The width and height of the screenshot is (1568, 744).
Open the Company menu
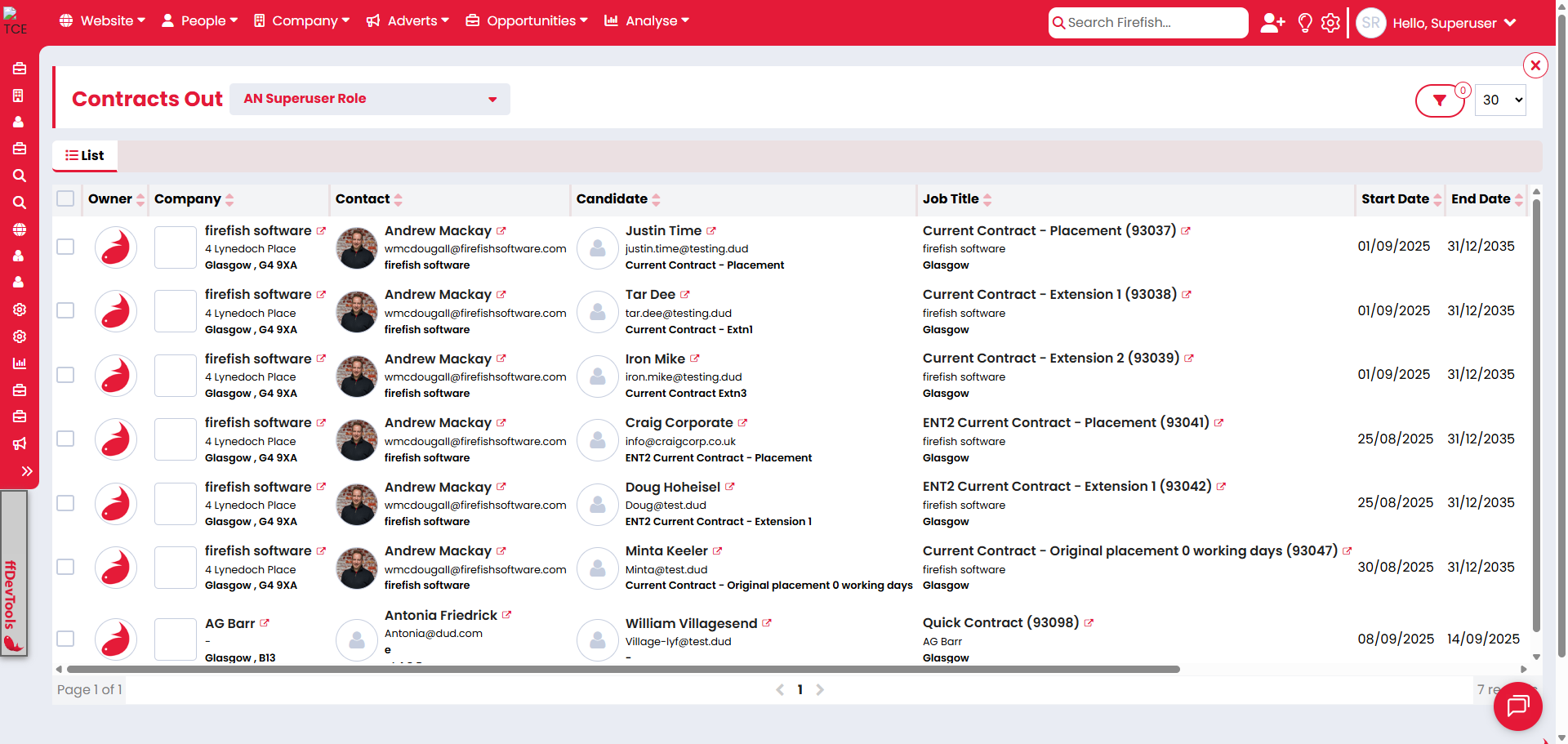[301, 20]
